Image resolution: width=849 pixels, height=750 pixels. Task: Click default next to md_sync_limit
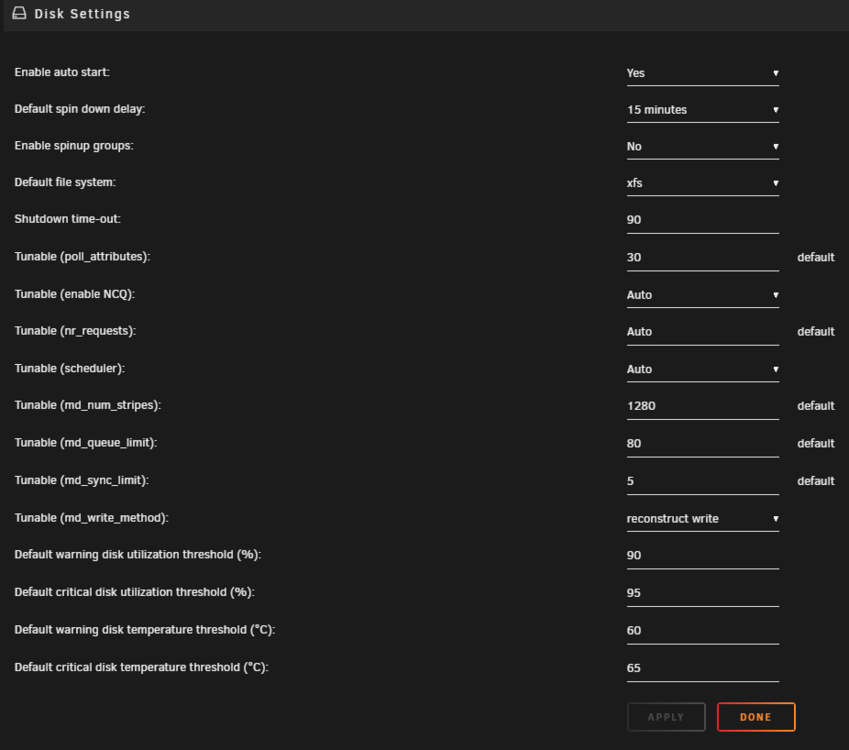click(815, 481)
